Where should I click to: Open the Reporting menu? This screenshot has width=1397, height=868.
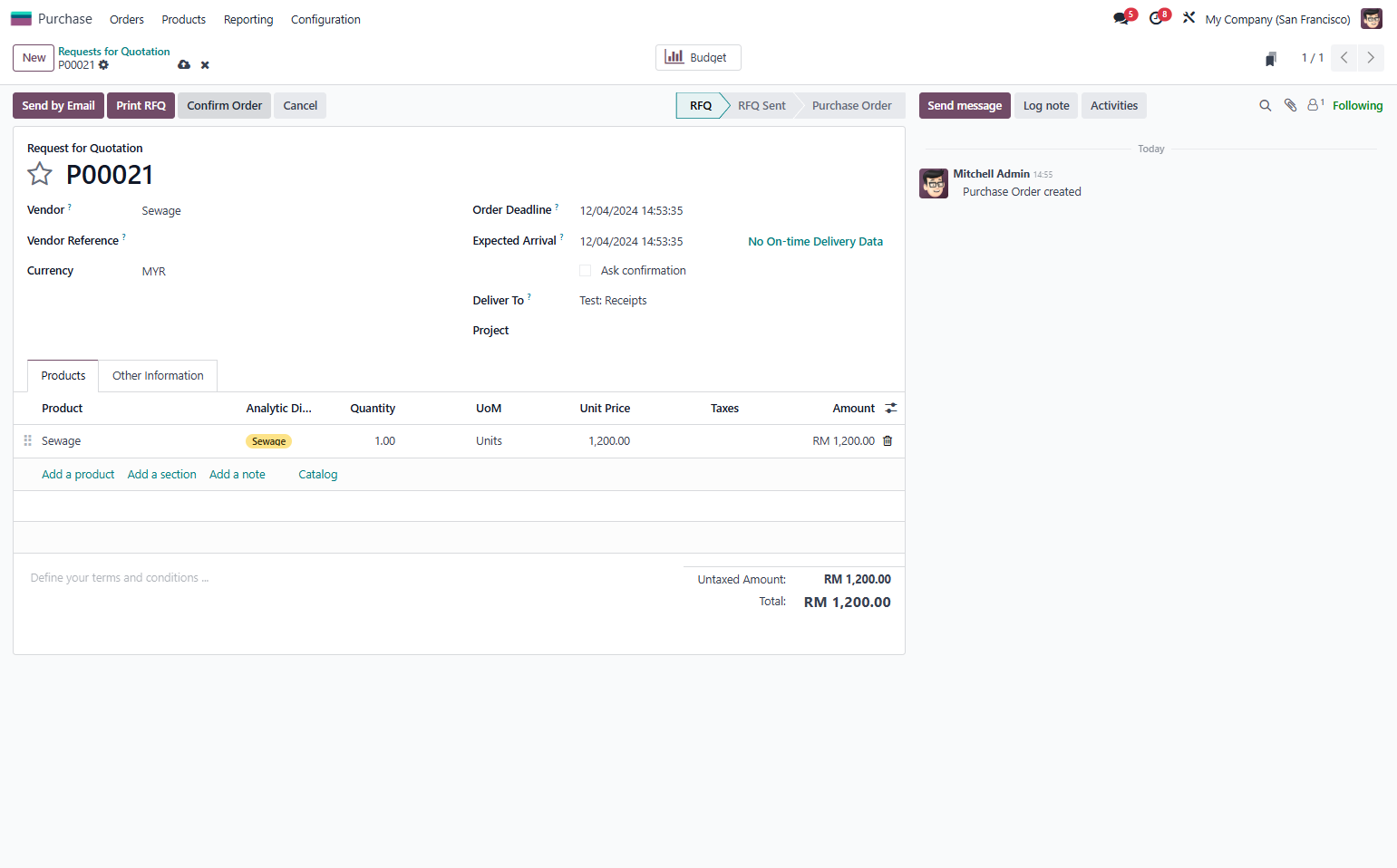tap(248, 19)
